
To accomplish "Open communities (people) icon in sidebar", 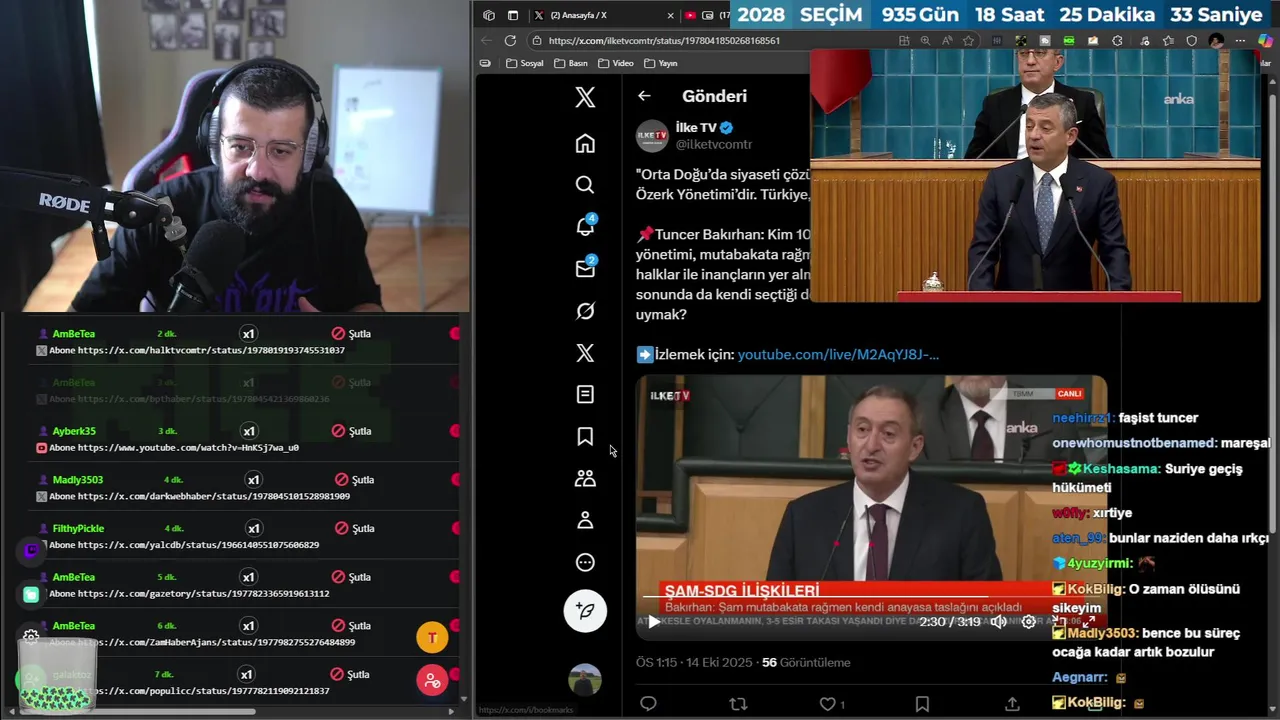I will click(x=585, y=479).
